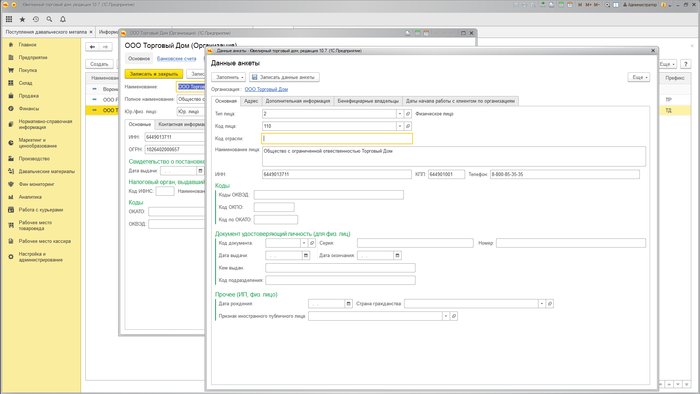Open notifications bell icon
700x394 pixels.
pyautogui.click(x=63, y=19)
